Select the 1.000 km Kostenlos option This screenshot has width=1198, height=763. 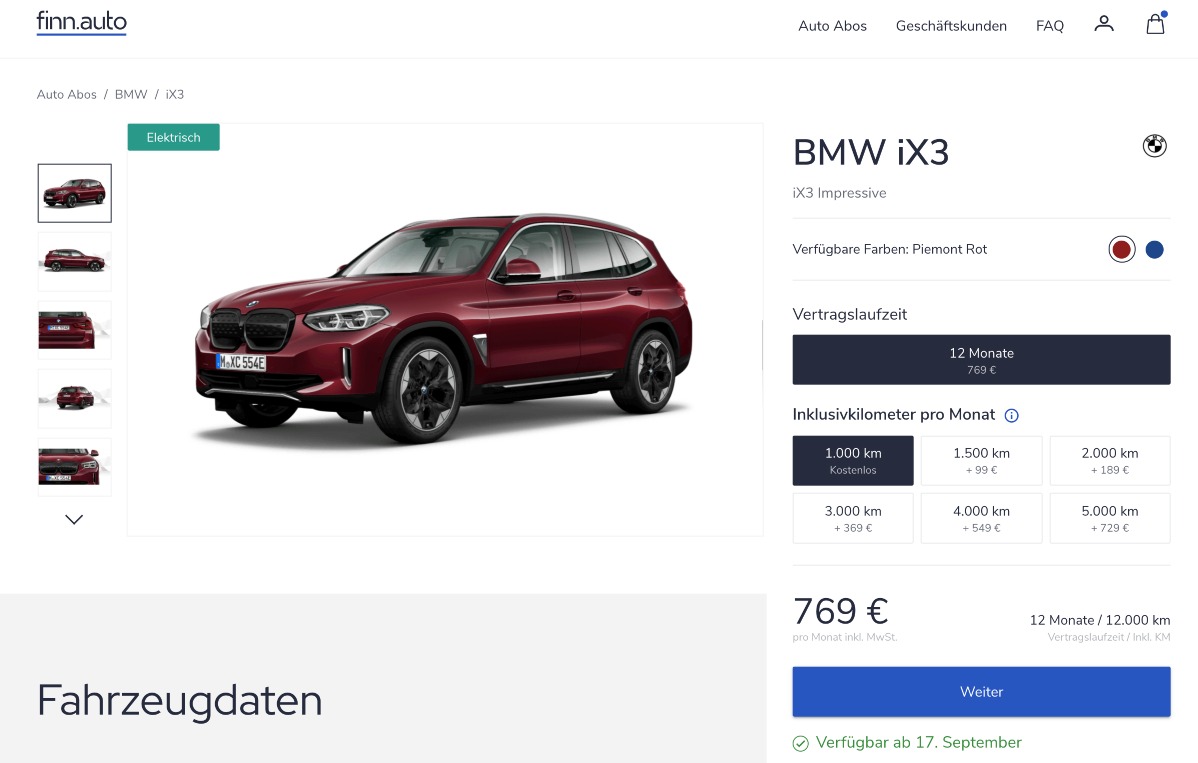(853, 461)
